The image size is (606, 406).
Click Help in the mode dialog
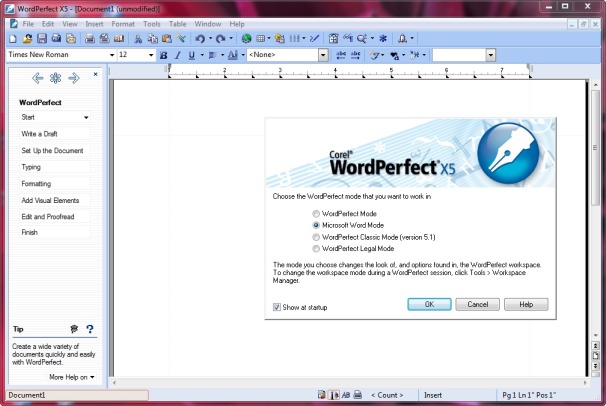[526, 304]
